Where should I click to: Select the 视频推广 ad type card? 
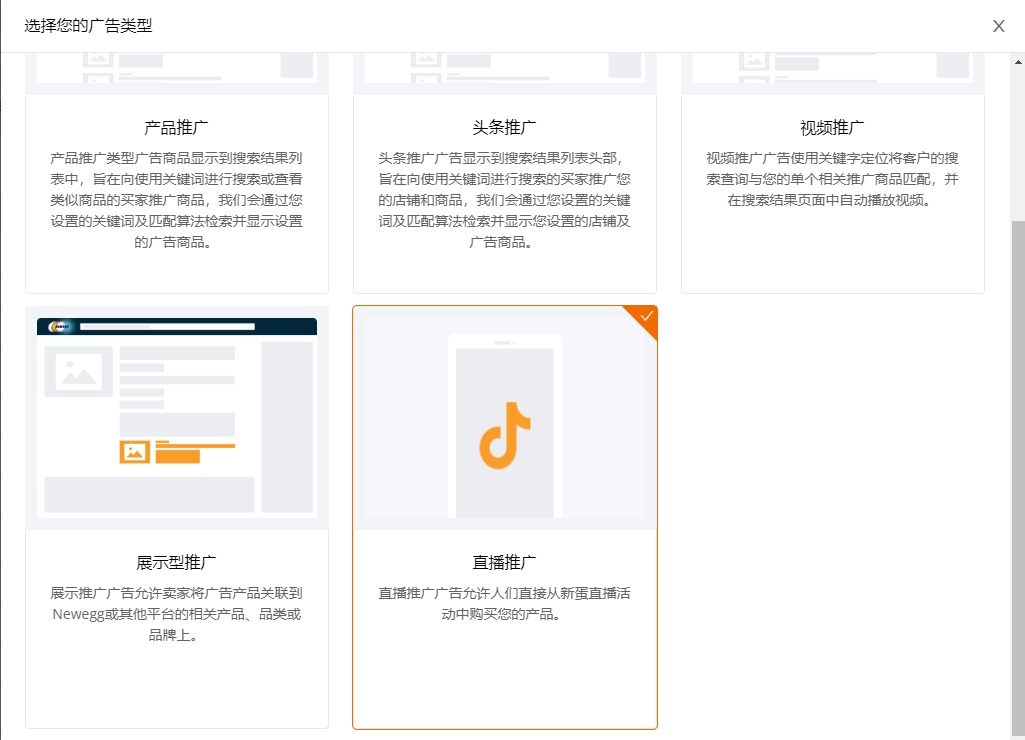(x=833, y=173)
